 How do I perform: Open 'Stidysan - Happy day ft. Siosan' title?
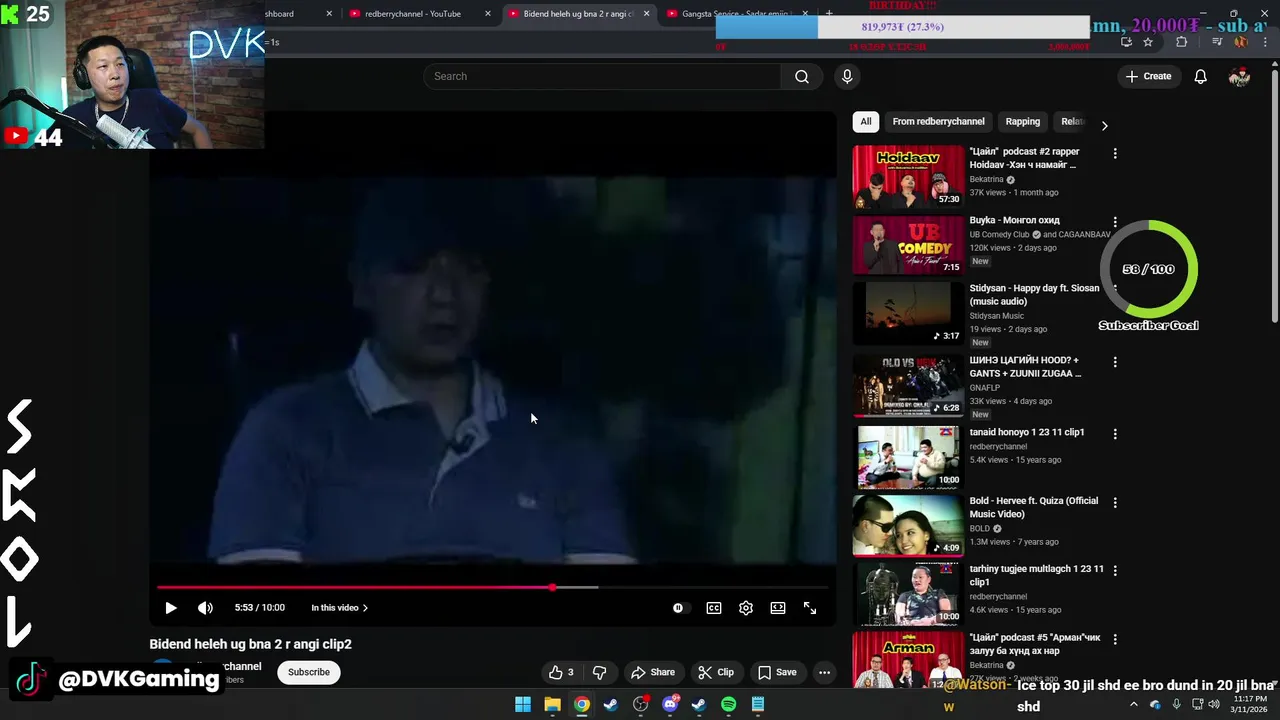click(x=1034, y=295)
